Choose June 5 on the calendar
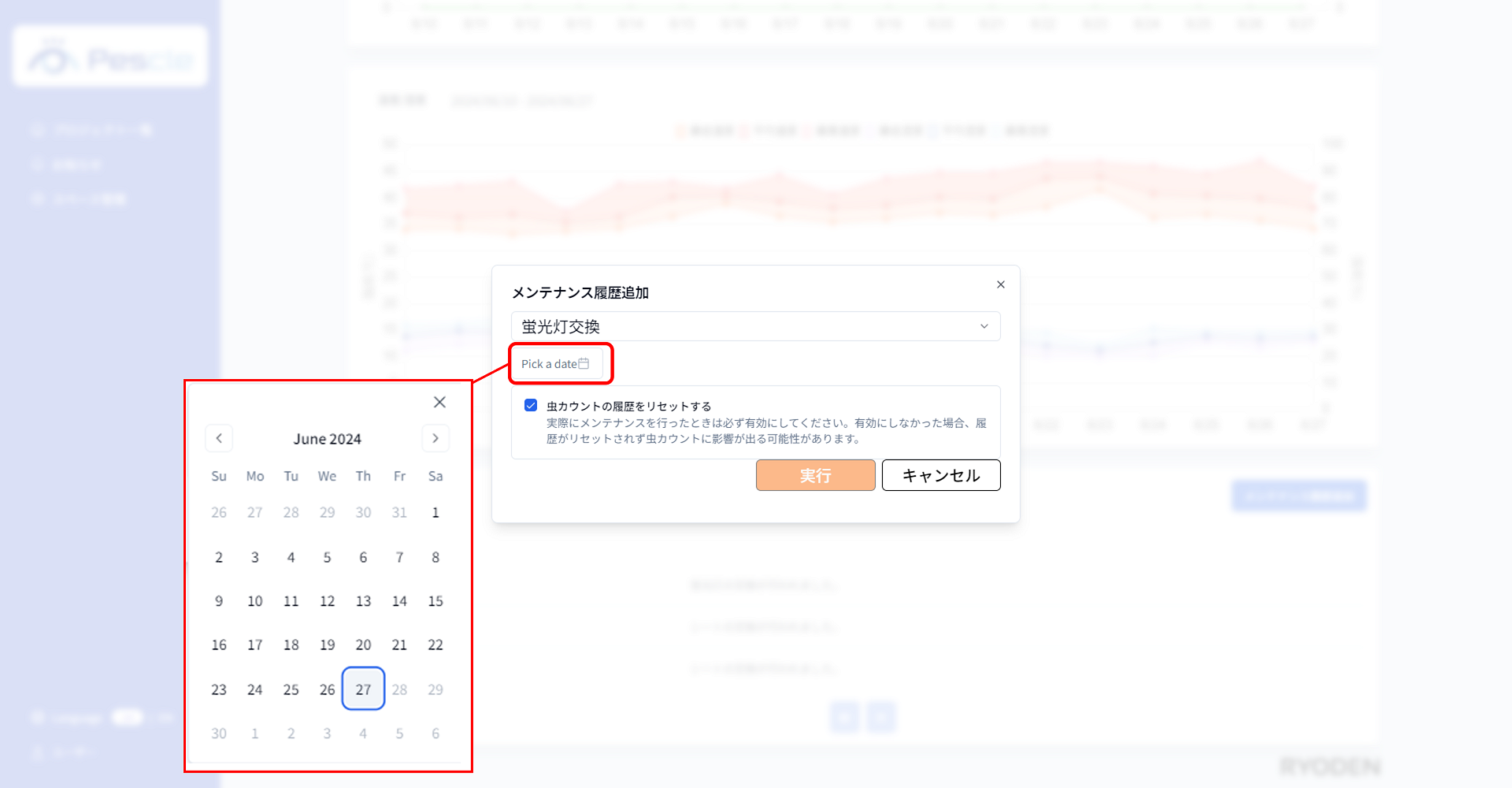1512x788 pixels. 327,557
